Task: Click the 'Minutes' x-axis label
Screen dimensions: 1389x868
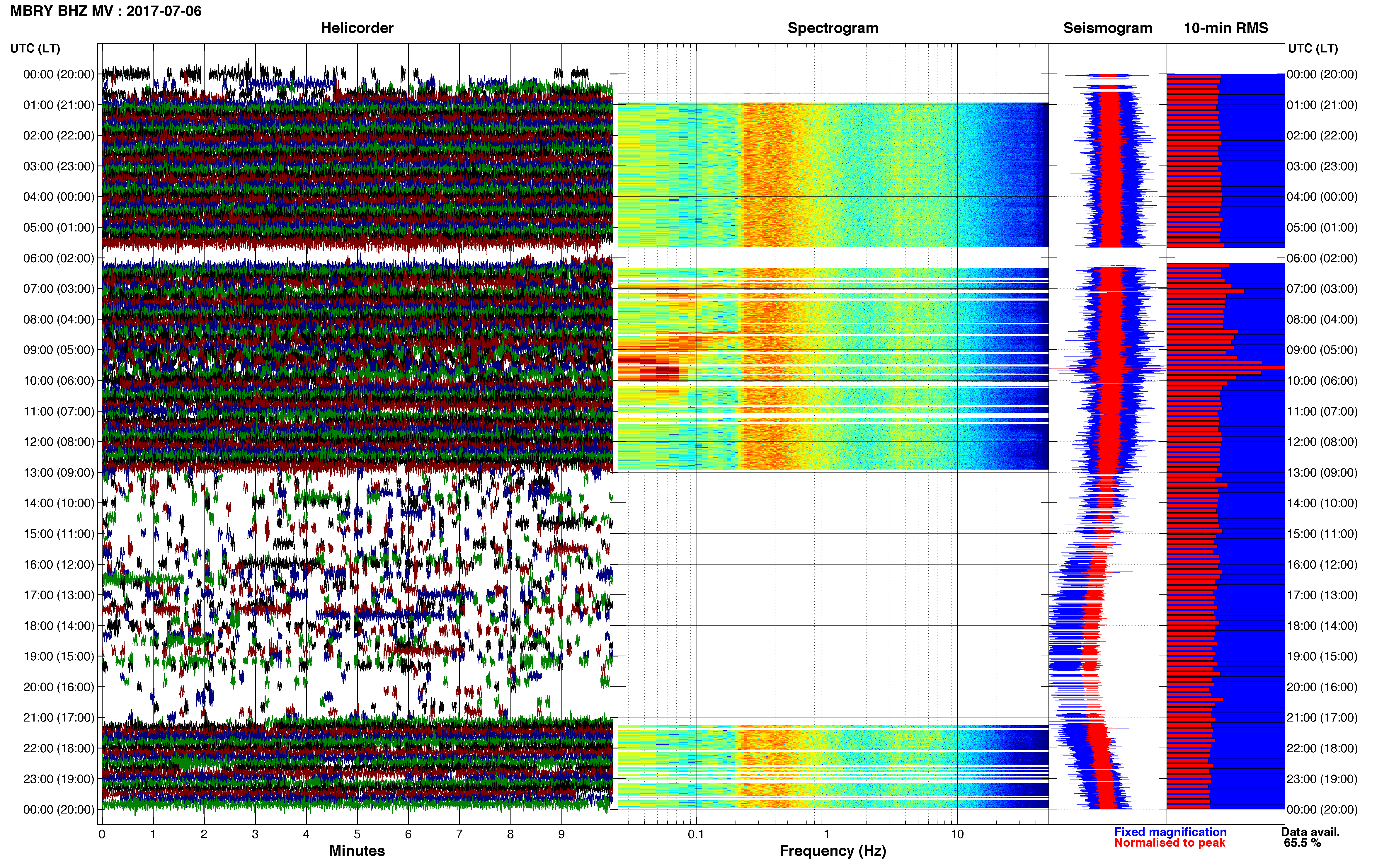Action: tap(357, 851)
